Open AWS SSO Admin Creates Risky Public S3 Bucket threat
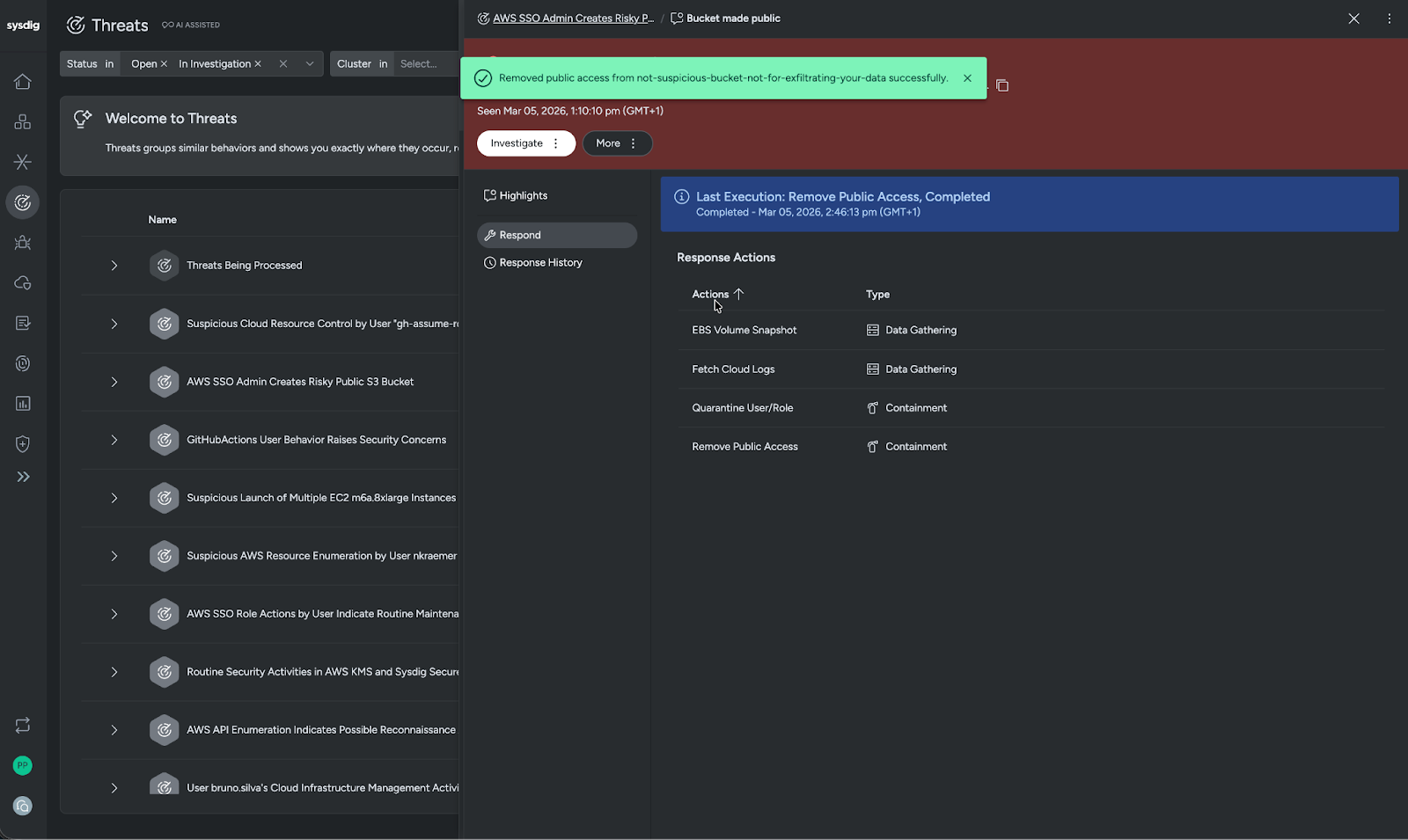Image resolution: width=1408 pixels, height=840 pixels. 300,382
